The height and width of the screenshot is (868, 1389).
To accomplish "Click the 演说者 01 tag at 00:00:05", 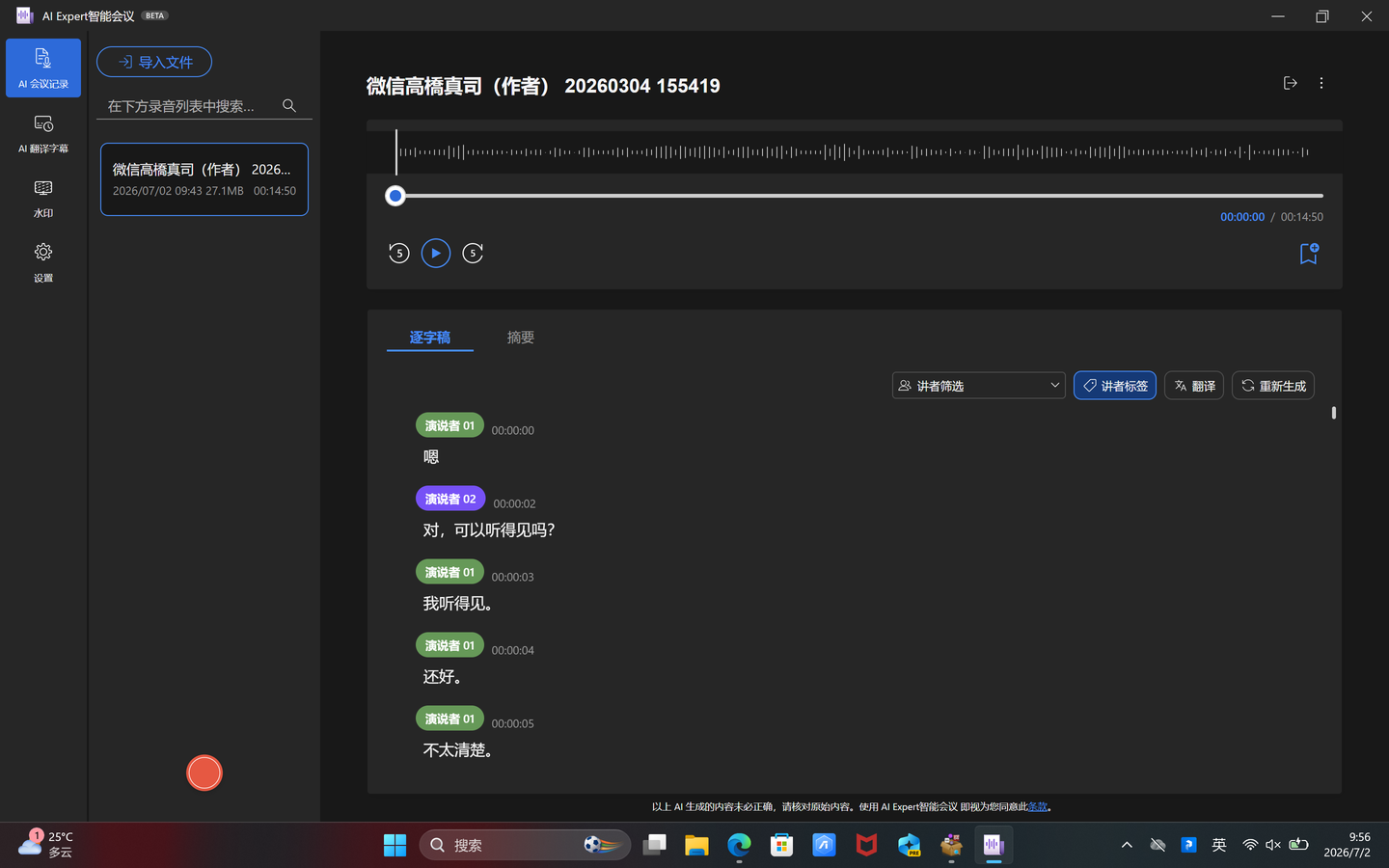I will [x=449, y=719].
